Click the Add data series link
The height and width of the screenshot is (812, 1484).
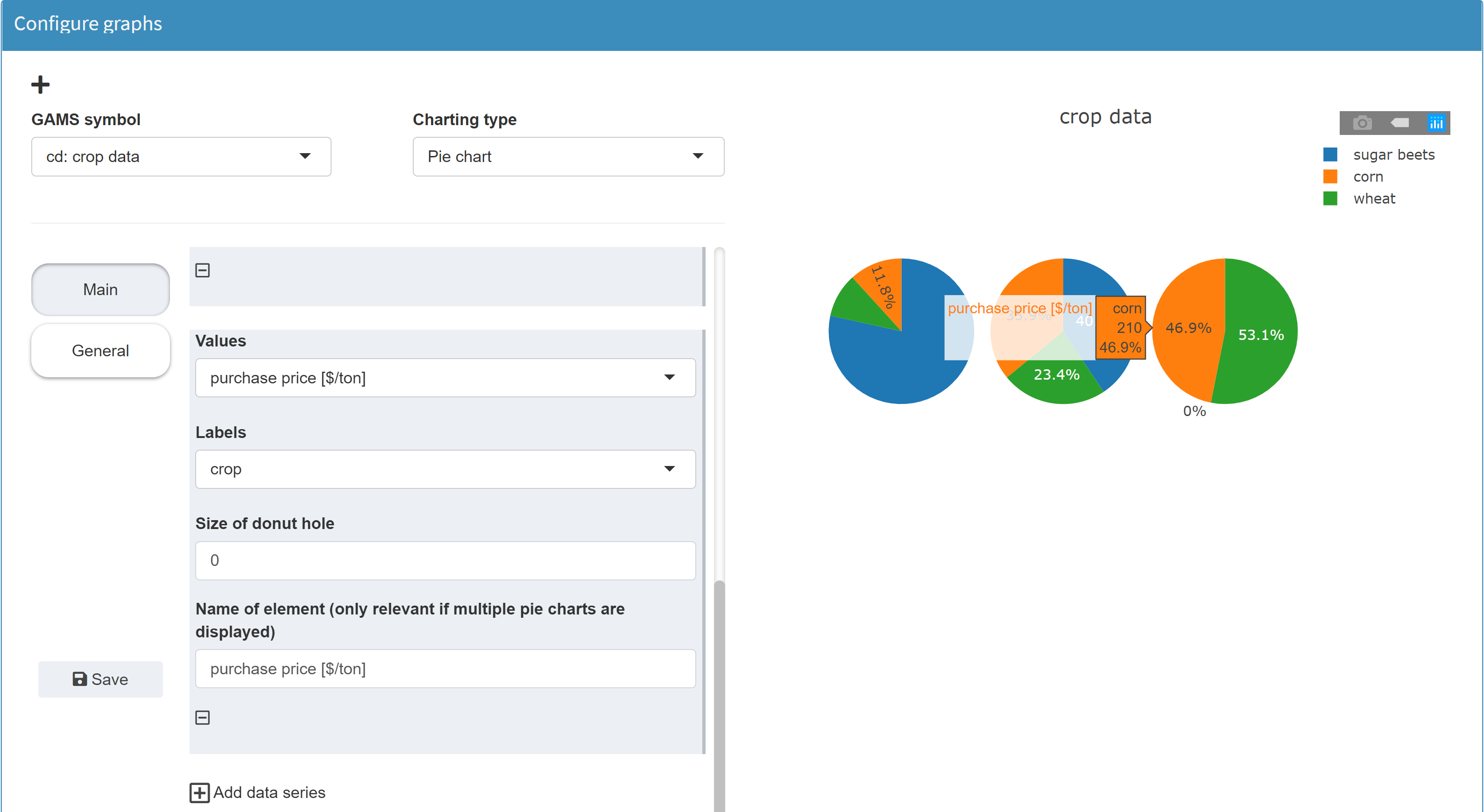coord(269,792)
